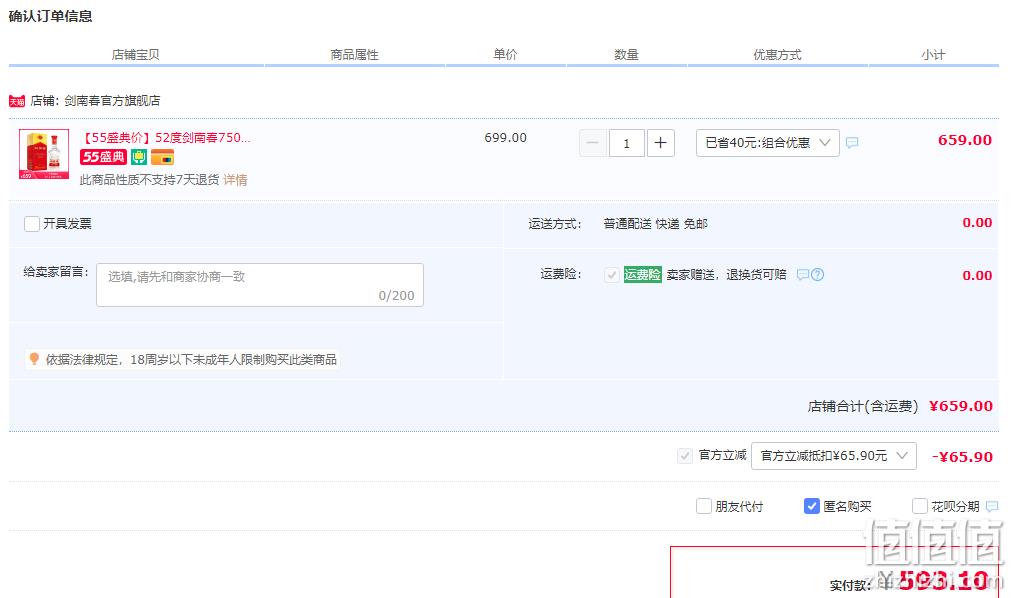Click the 小计 column header
Viewport: 1013px width, 598px height.
933,55
